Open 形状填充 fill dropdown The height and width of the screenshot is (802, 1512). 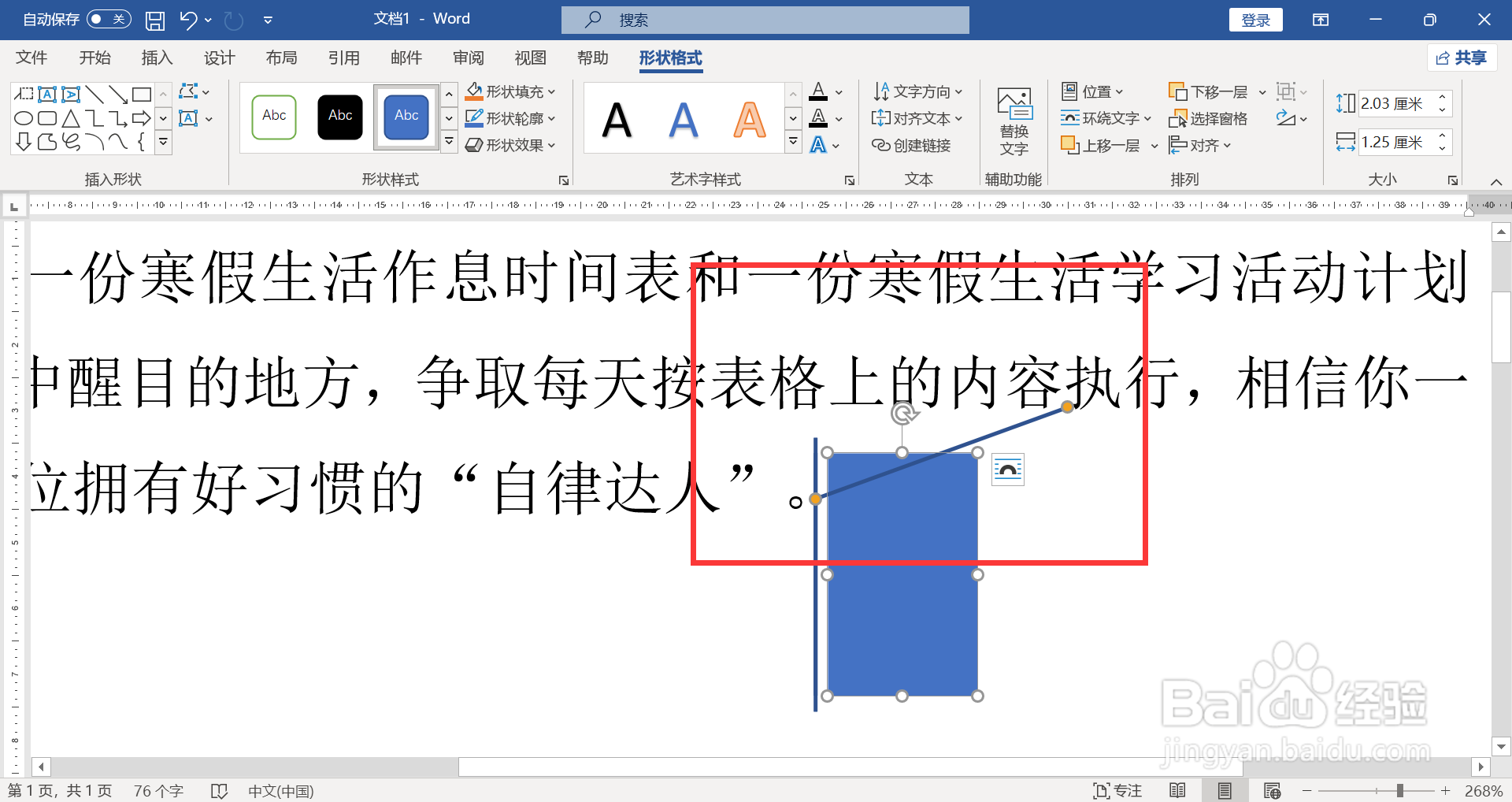click(x=510, y=92)
